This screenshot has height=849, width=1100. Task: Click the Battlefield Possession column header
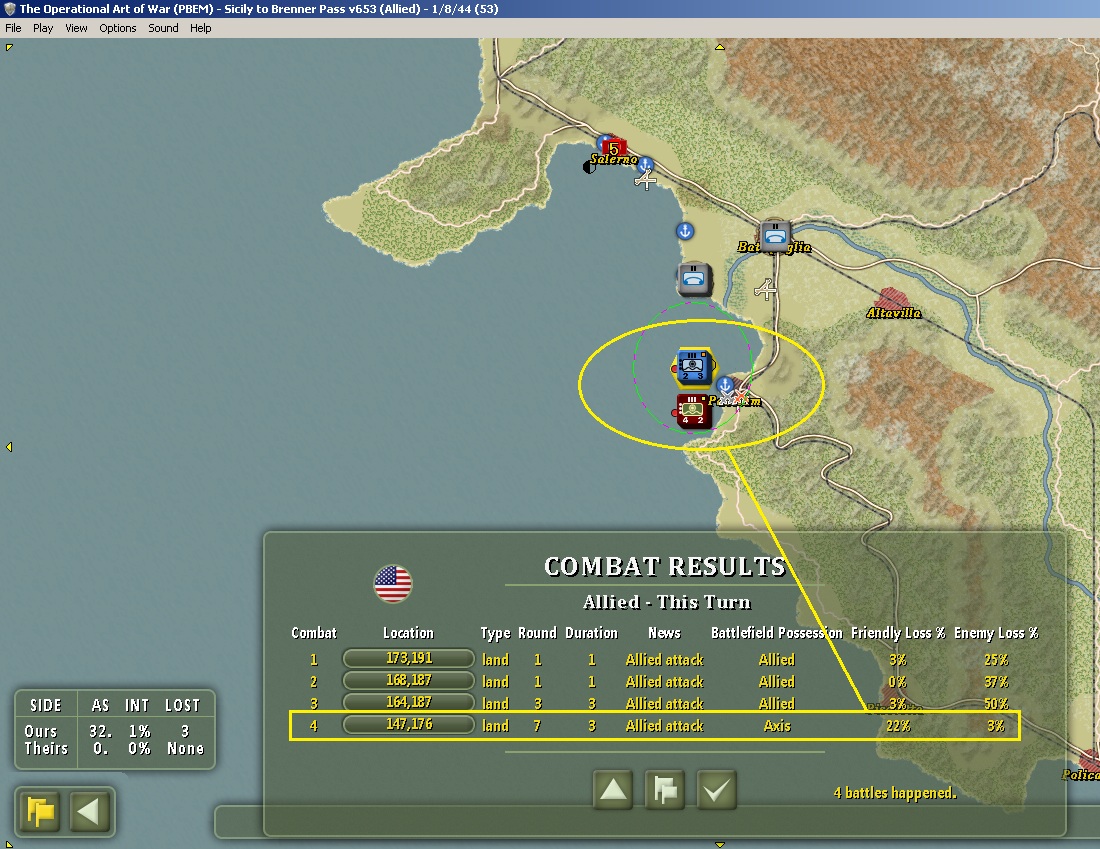pyautogui.click(x=777, y=633)
